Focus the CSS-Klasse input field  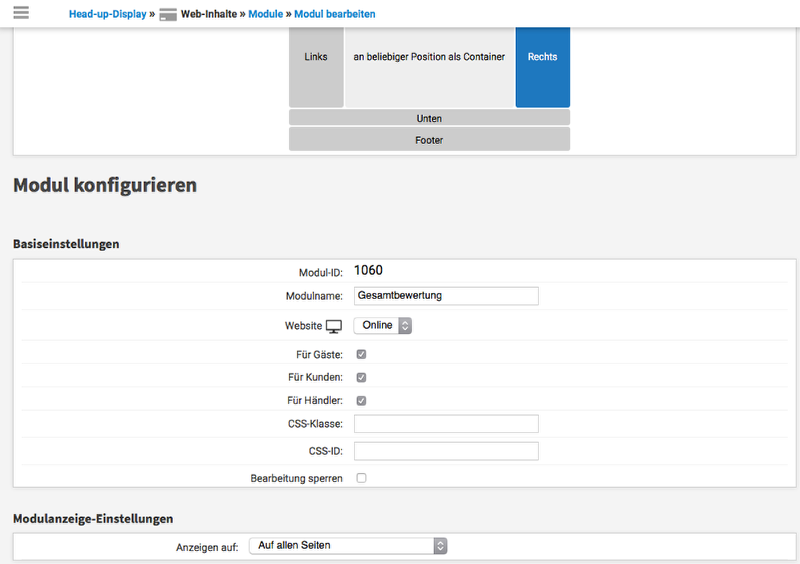[446, 424]
